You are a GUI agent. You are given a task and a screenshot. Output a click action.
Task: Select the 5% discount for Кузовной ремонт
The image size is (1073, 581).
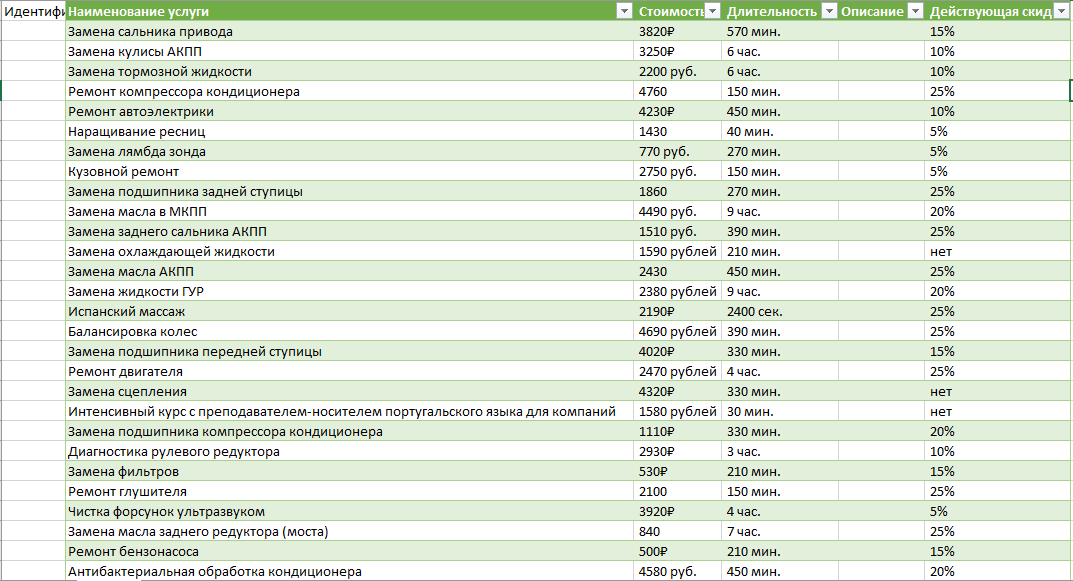998,171
